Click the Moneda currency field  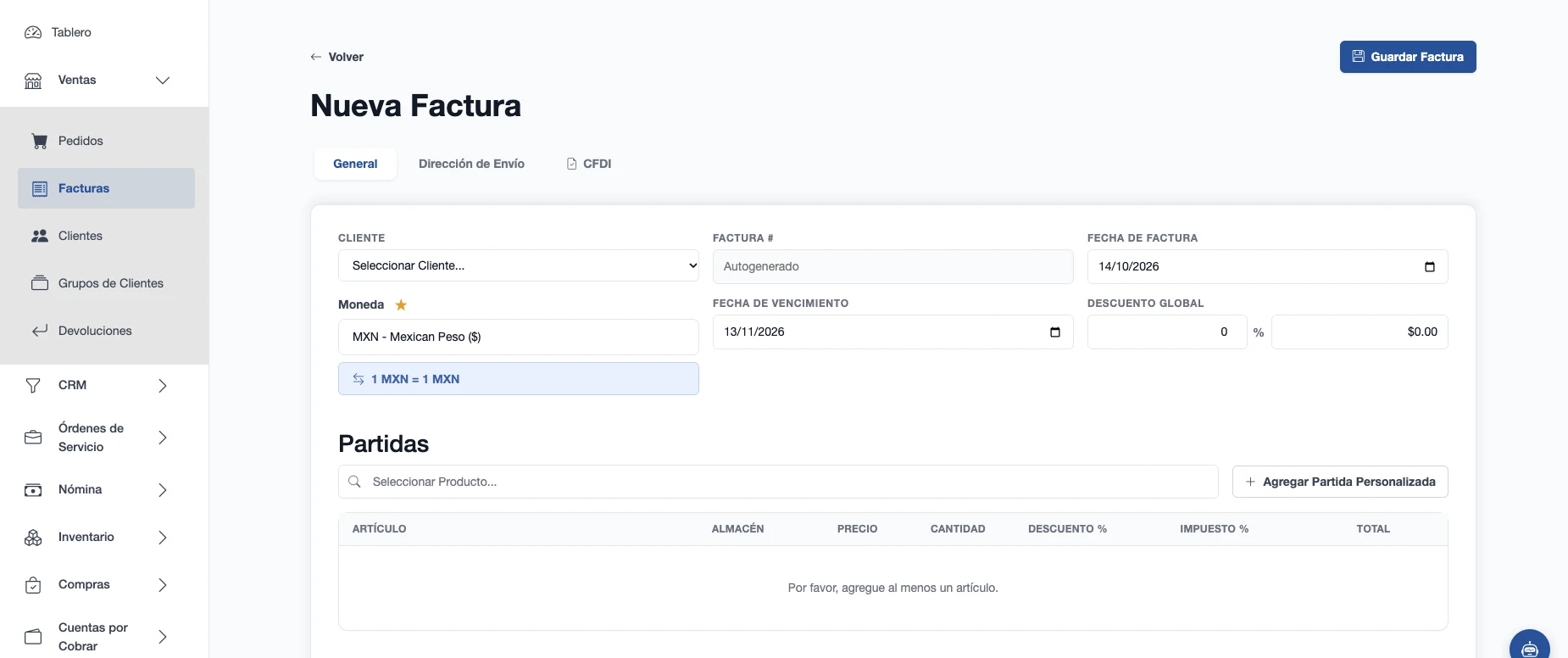point(519,337)
